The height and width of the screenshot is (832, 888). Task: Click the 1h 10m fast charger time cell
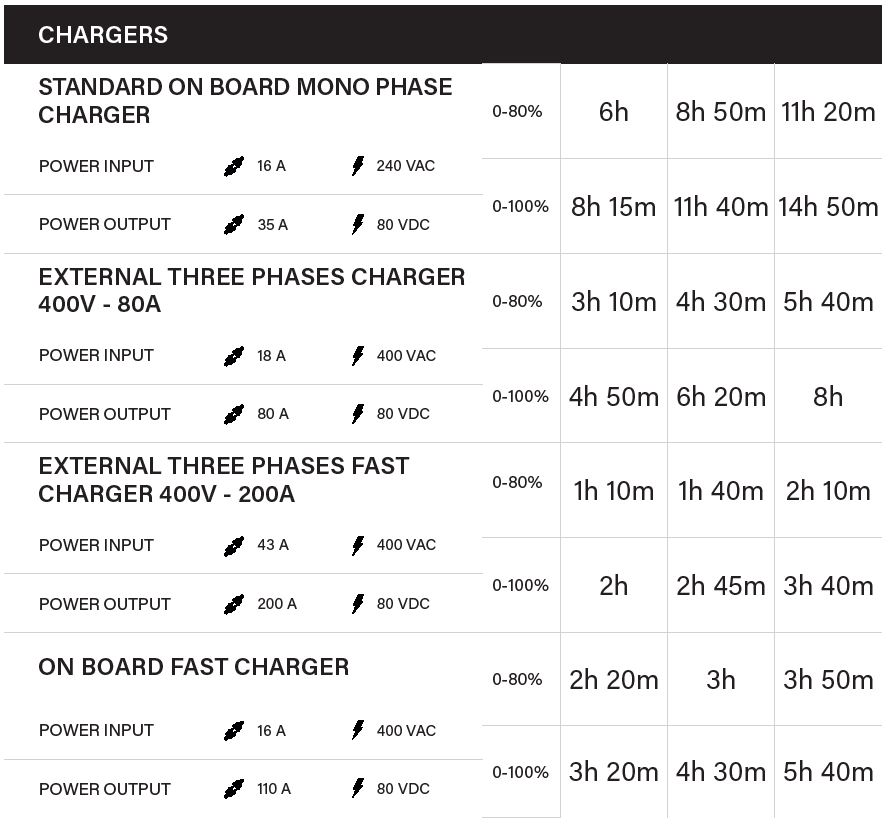tap(613, 491)
